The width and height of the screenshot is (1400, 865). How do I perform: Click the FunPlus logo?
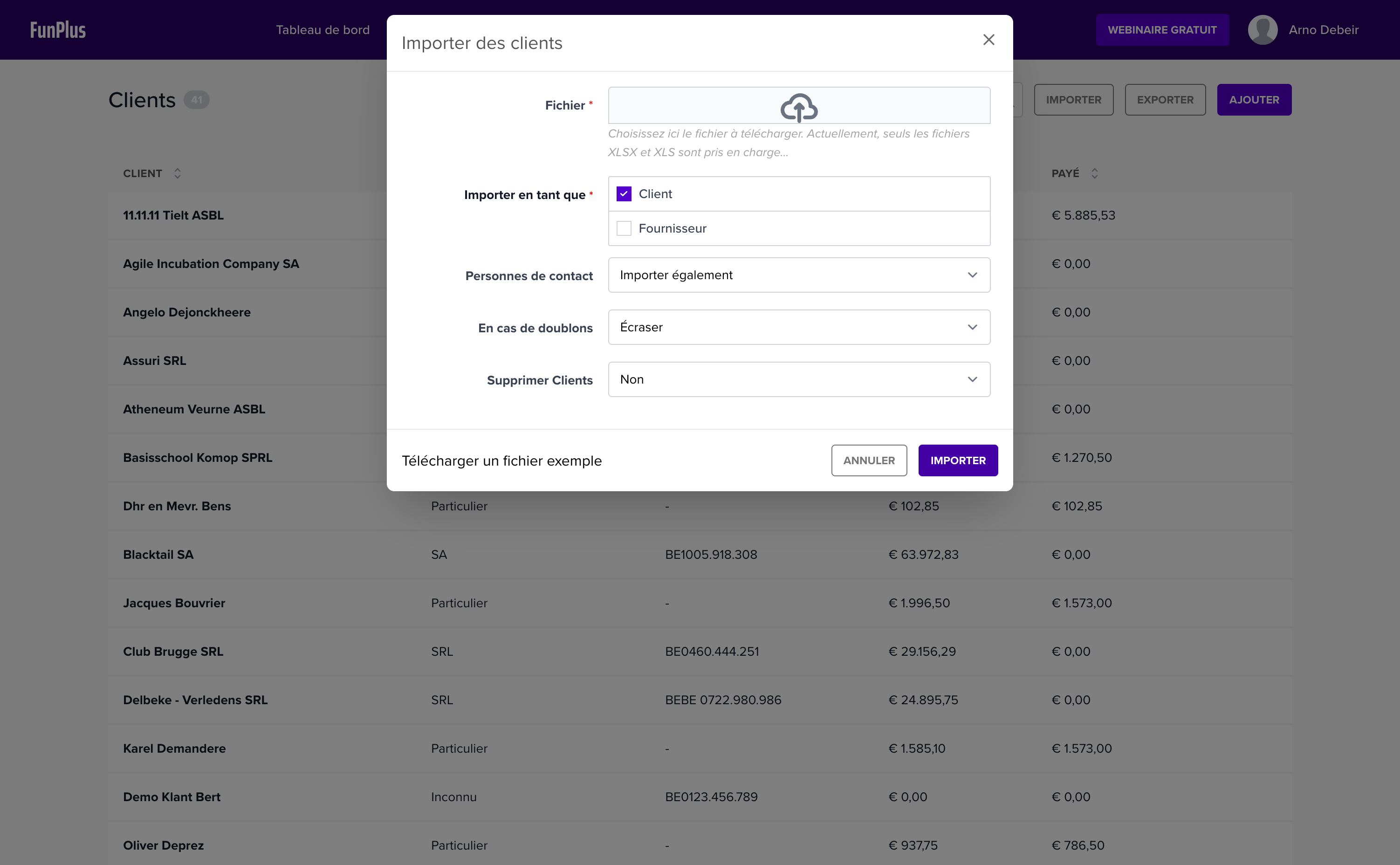[58, 30]
